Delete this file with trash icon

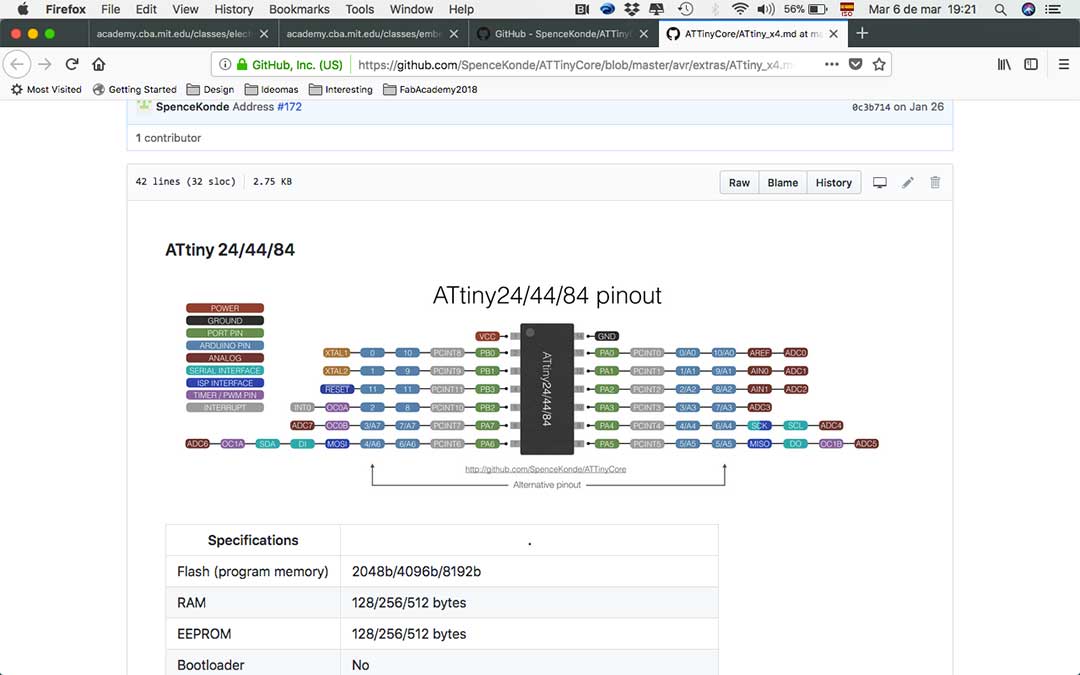click(935, 183)
